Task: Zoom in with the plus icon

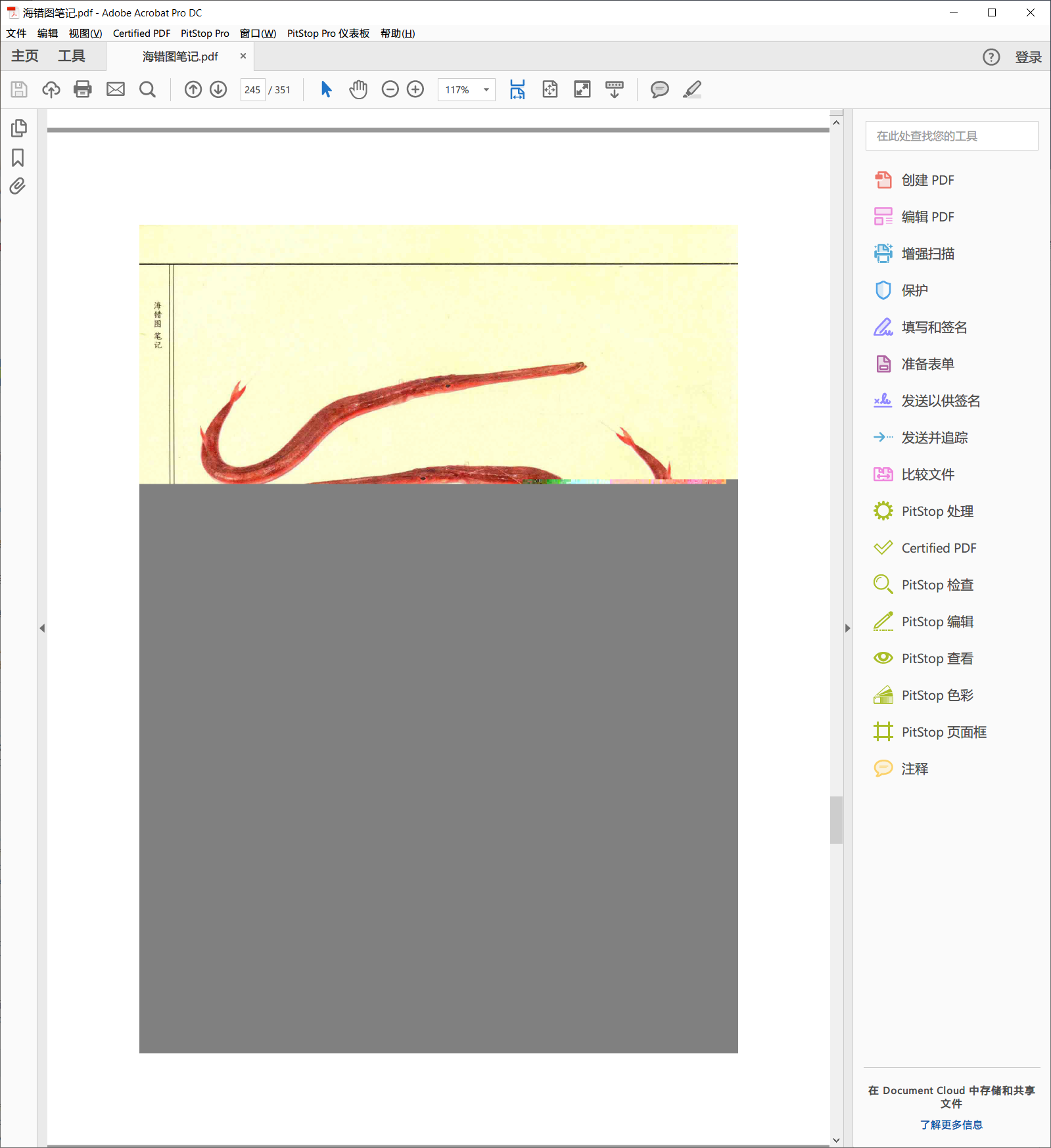Action: [x=415, y=89]
